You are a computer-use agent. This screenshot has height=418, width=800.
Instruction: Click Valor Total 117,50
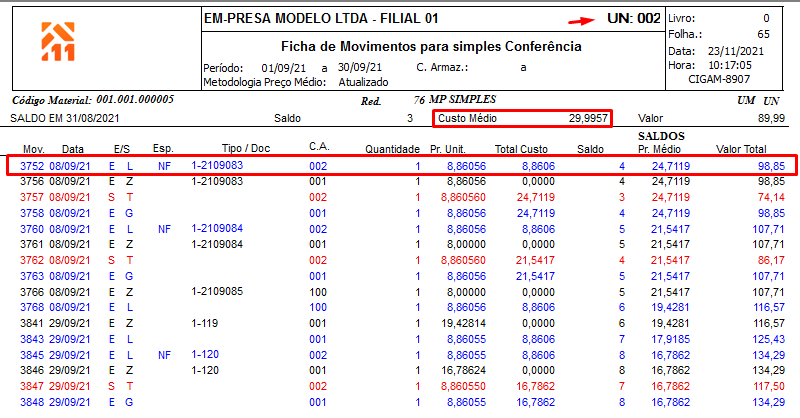tap(769, 386)
